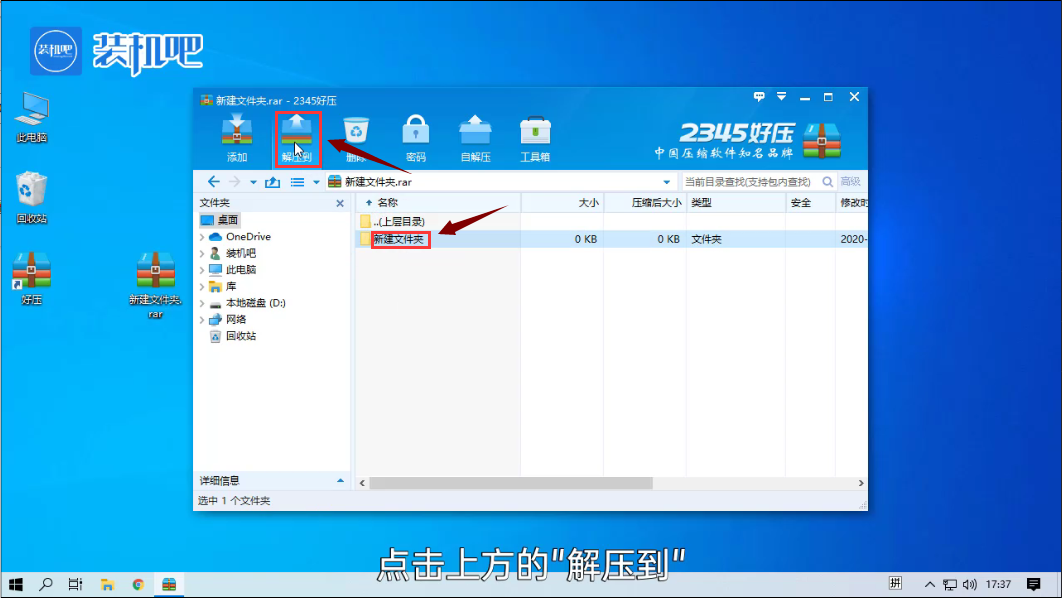The height and width of the screenshot is (598, 1062).
Task: Open the ..(上层目录) parent directory entry
Action: 398,221
